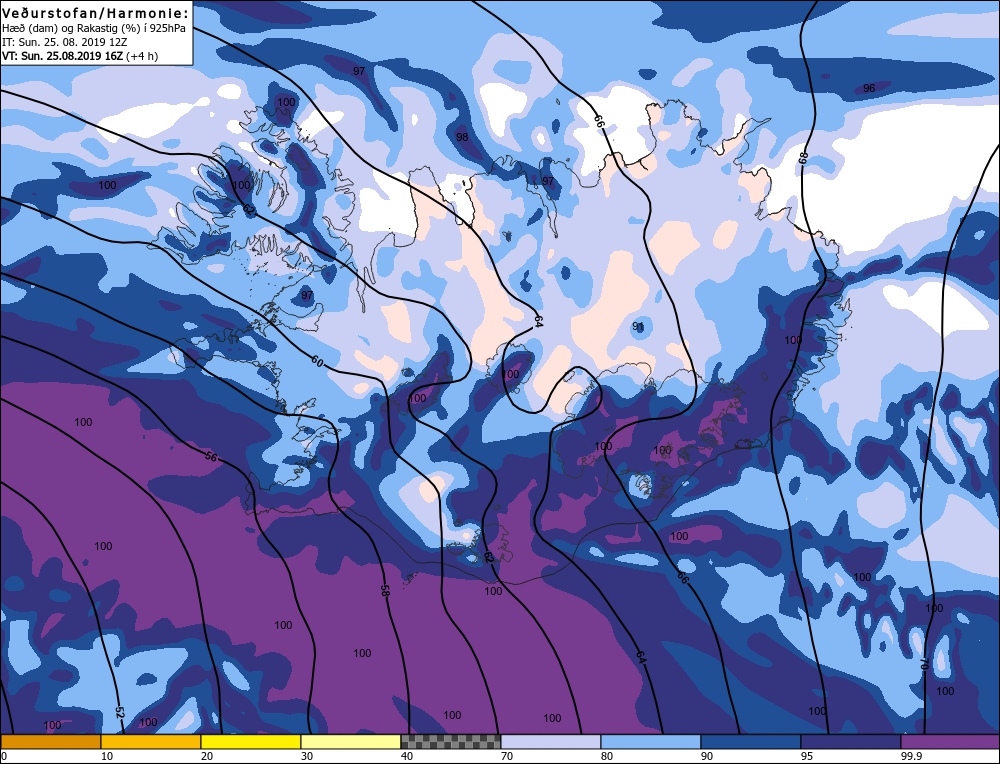1000x764 pixels.
Task: Click the navy 95–99.9 legend swatch
Action: pos(851,742)
